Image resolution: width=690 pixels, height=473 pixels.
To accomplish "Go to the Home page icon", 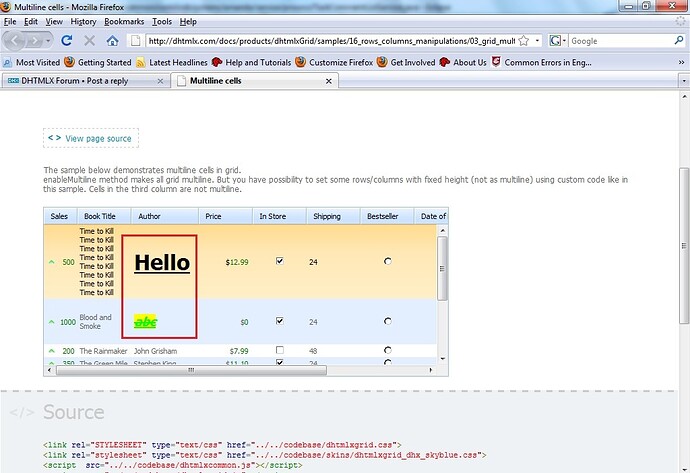I will pyautogui.click(x=112, y=41).
